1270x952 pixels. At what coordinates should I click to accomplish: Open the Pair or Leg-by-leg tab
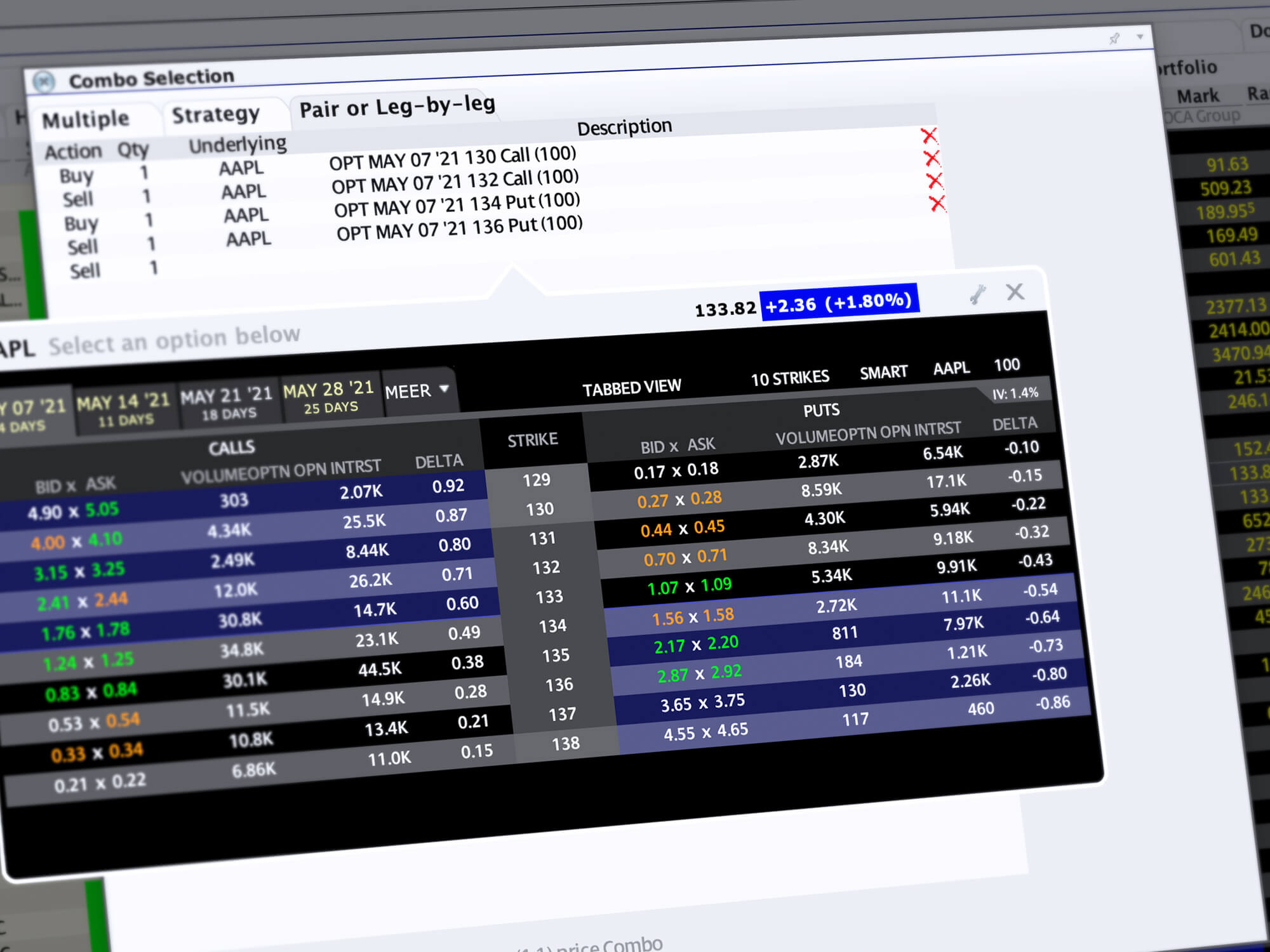(x=397, y=106)
